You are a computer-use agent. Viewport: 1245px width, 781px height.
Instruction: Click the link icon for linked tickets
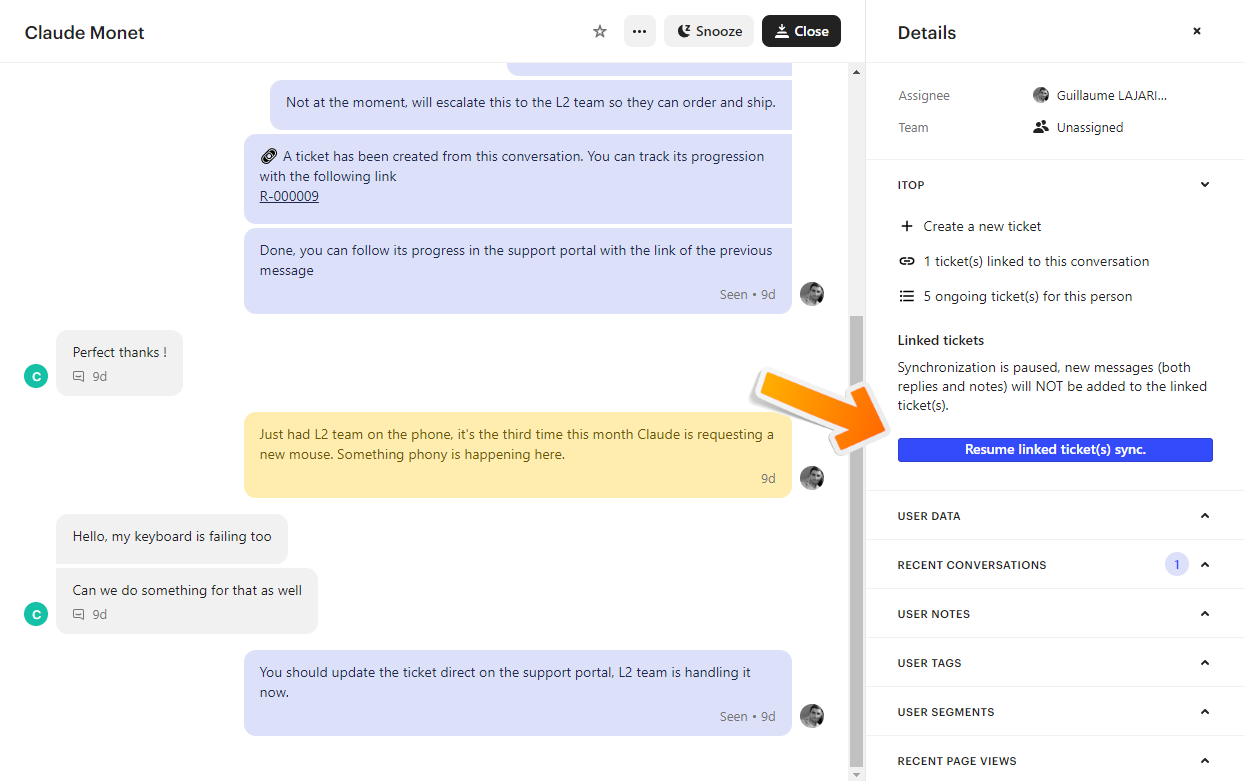pyautogui.click(x=907, y=261)
